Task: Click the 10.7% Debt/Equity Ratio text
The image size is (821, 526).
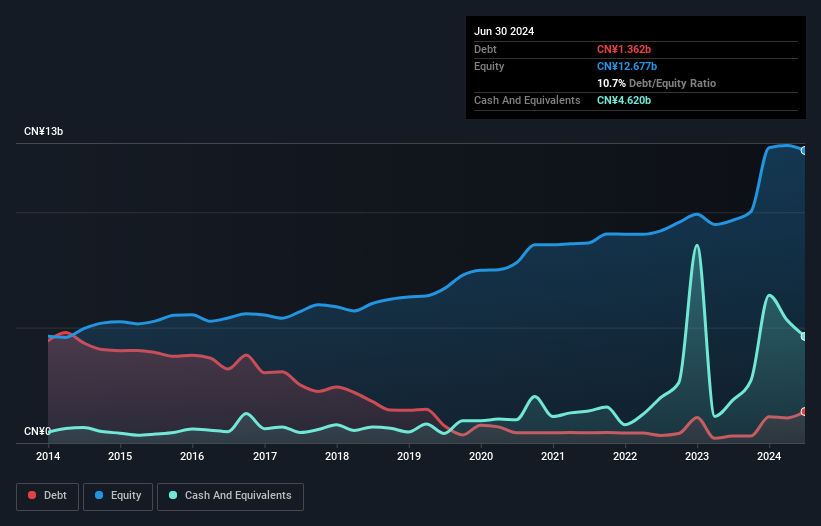Action: click(656, 83)
